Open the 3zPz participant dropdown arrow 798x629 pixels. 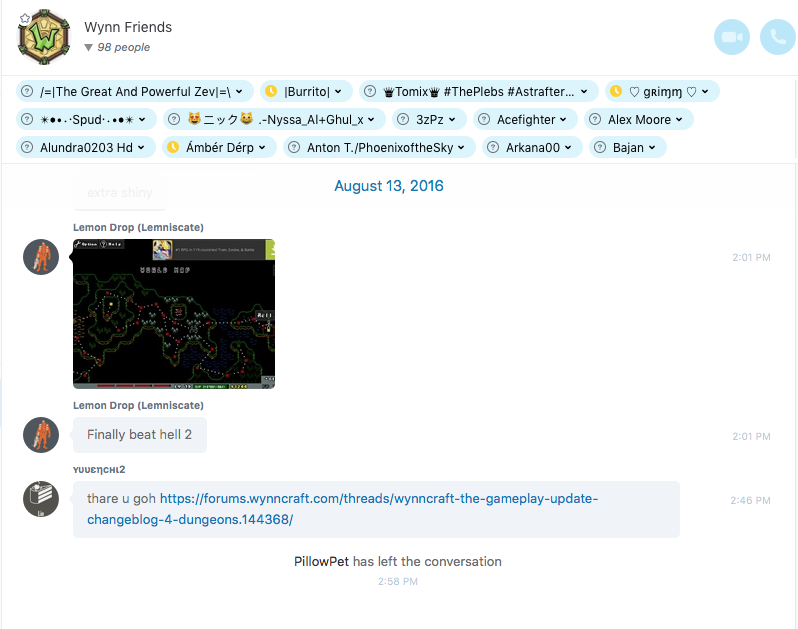[x=452, y=120]
